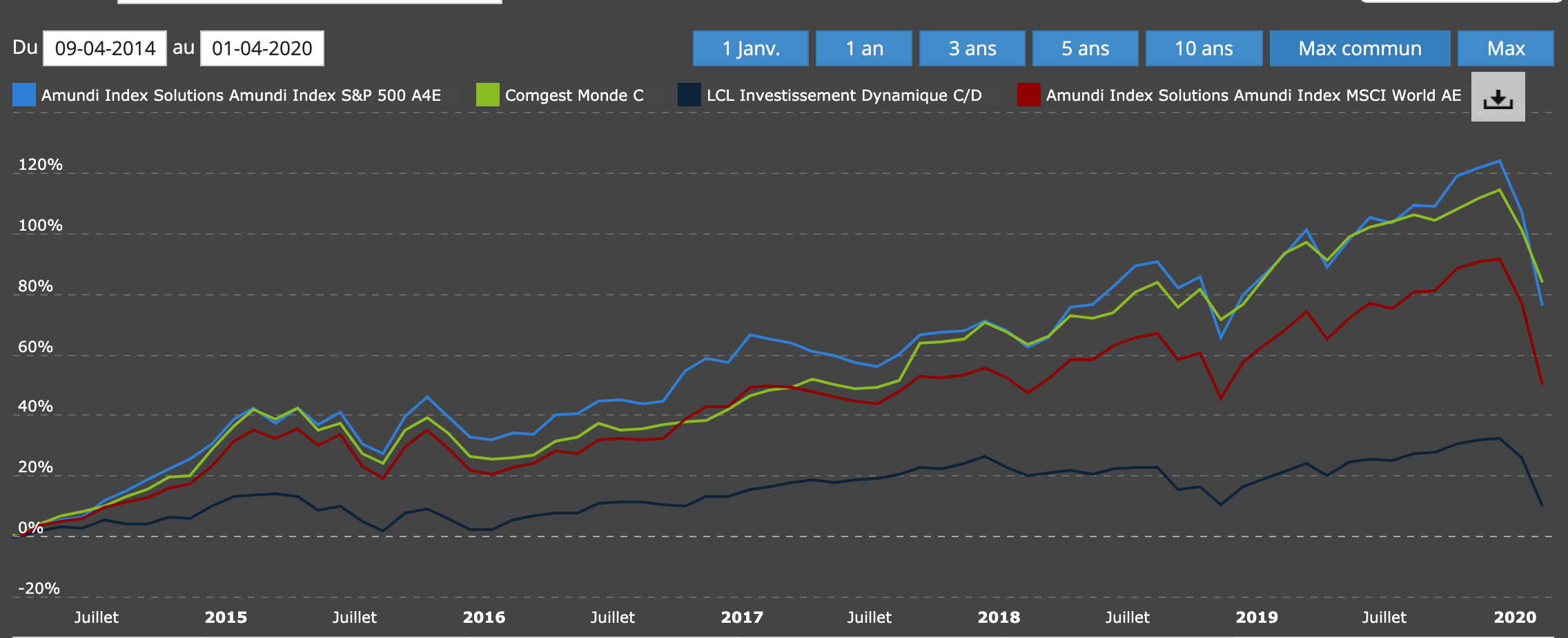The image size is (1568, 638).
Task: Switch the period to '5 ans'
Action: 1086,48
